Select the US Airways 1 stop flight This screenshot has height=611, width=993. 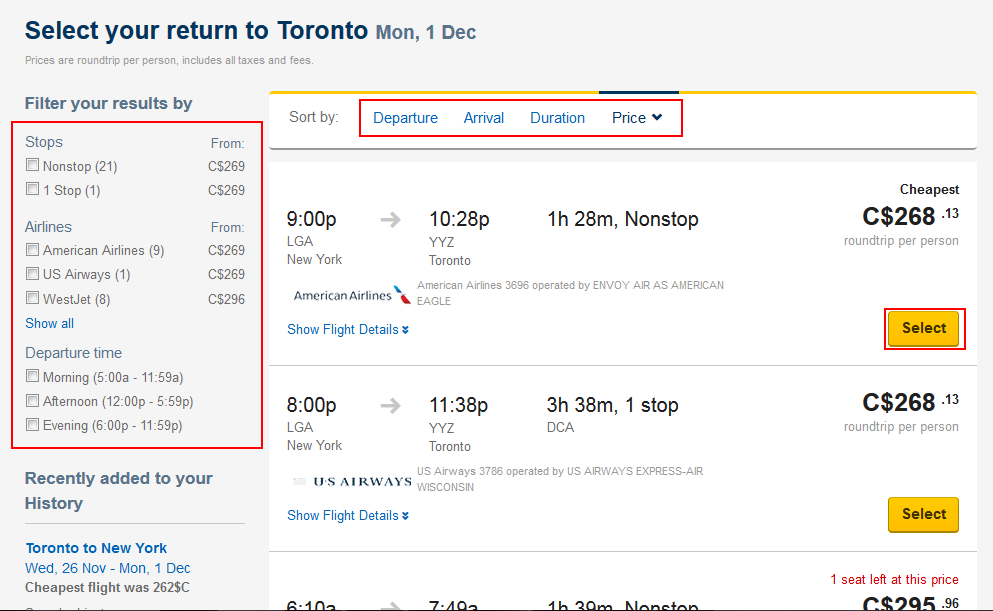(923, 514)
